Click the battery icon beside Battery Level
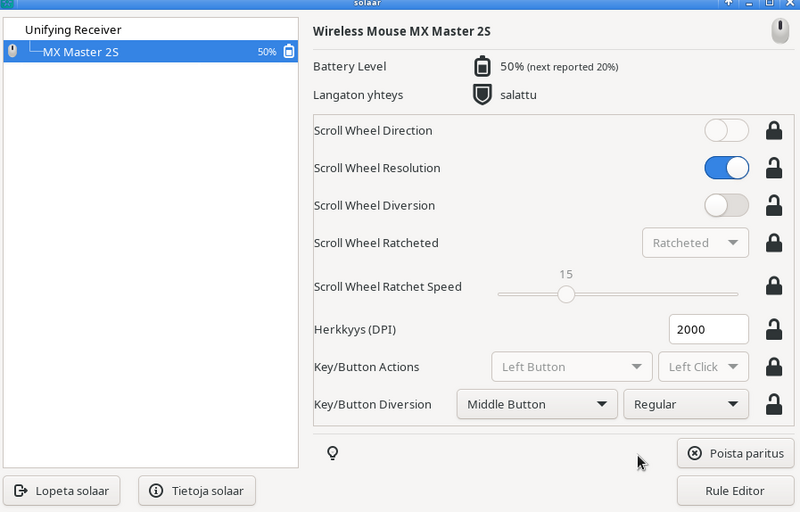This screenshot has width=800, height=512. tap(482, 67)
